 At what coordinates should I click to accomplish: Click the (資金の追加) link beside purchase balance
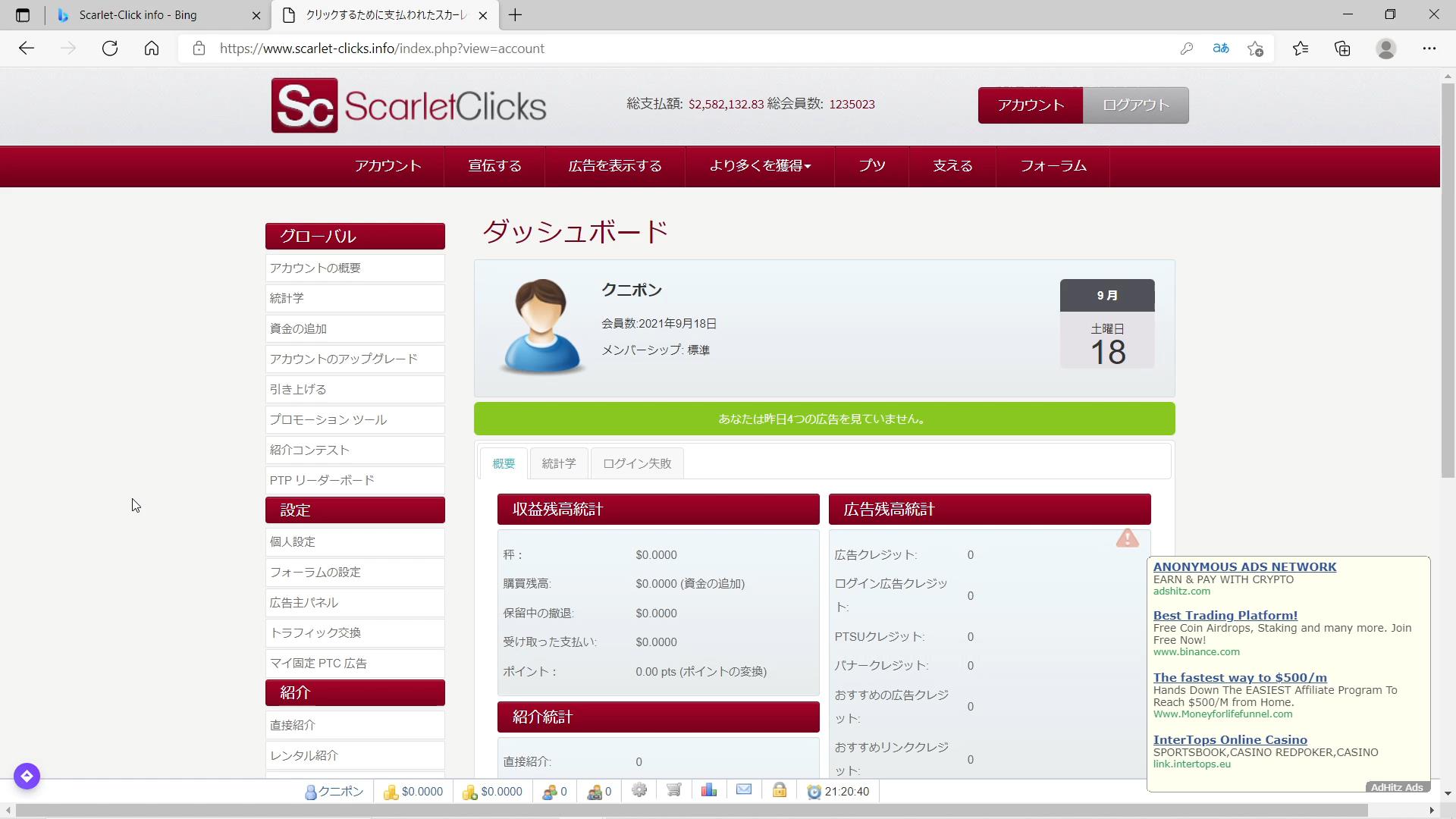click(713, 584)
